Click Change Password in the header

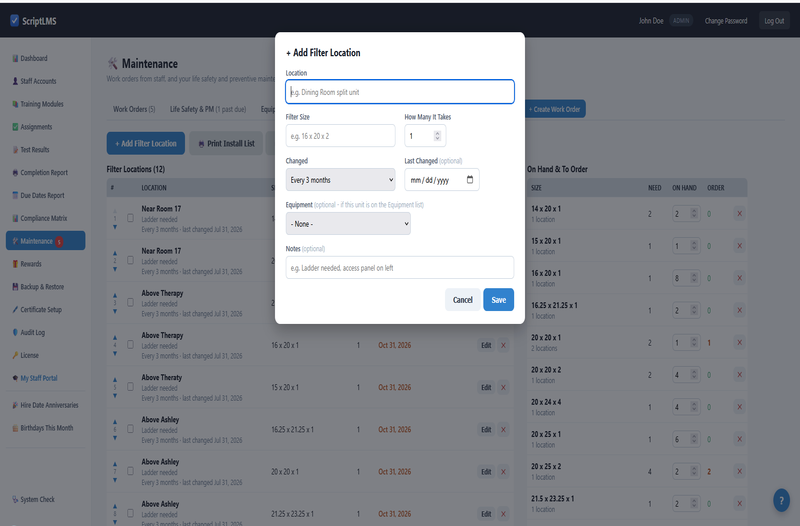coord(726,21)
